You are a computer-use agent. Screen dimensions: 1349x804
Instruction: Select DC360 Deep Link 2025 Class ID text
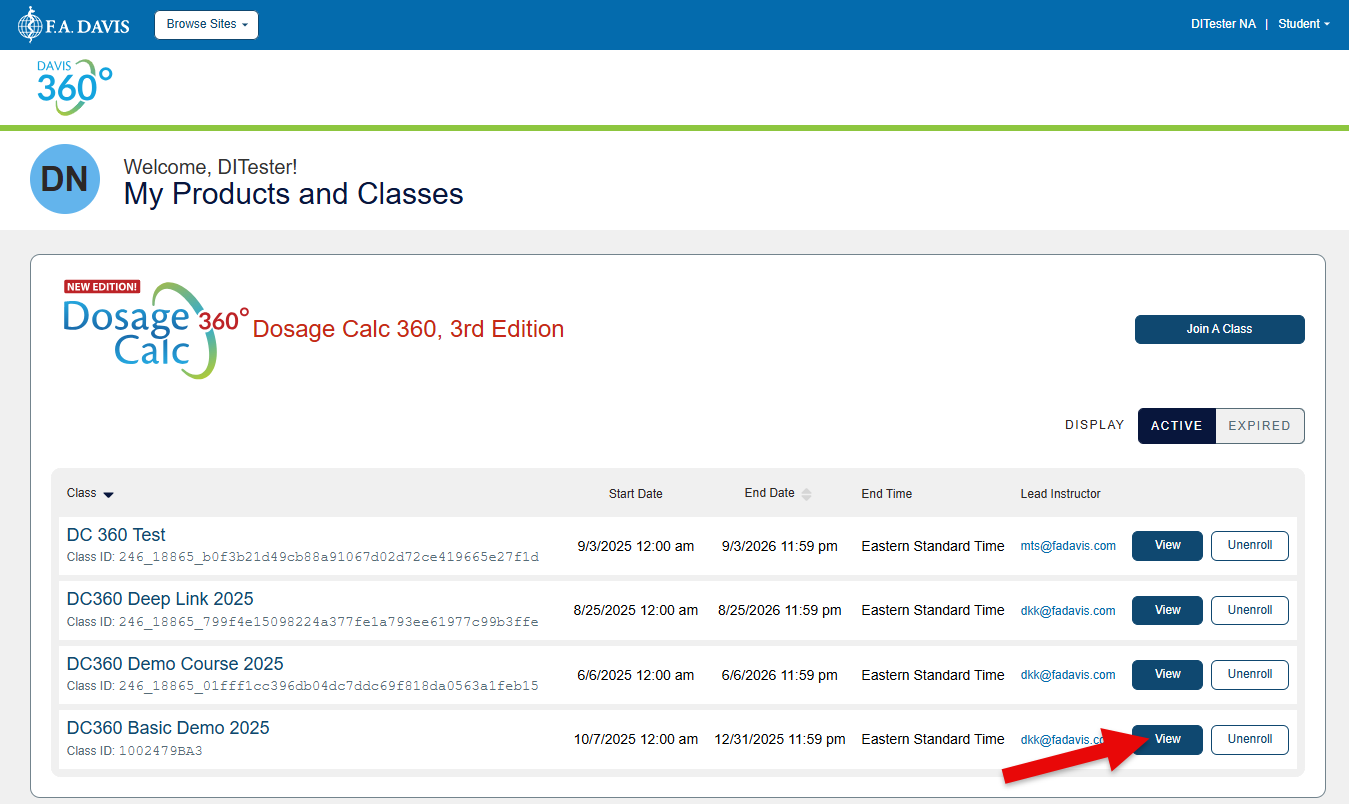point(329,622)
